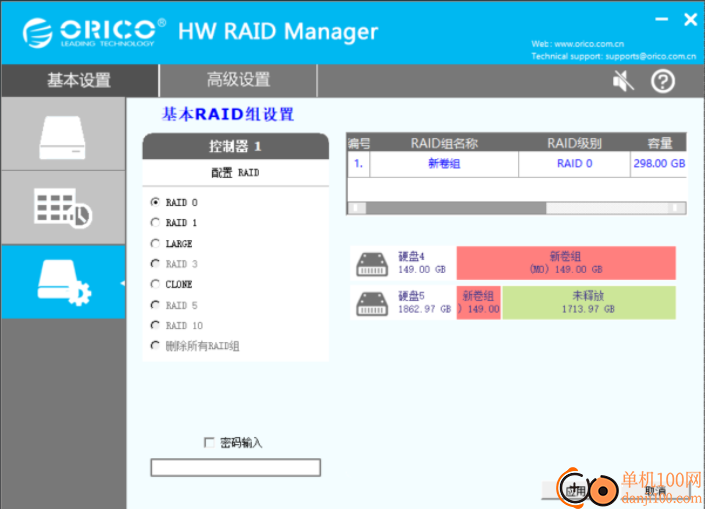Open the disk information sidebar icon
The image size is (705, 509).
click(x=62, y=136)
